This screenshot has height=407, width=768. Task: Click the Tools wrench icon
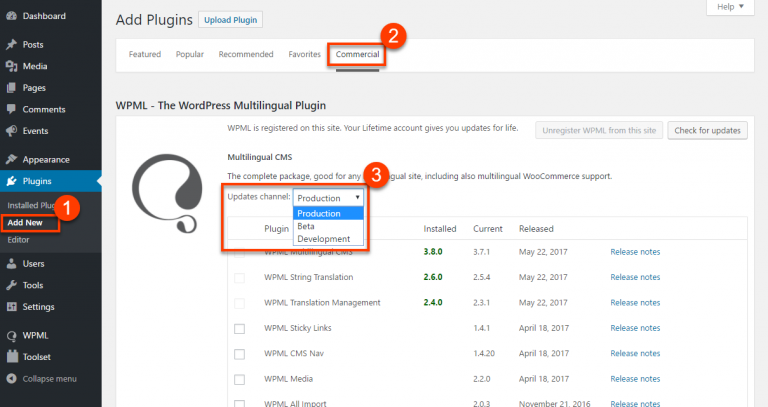point(11,285)
